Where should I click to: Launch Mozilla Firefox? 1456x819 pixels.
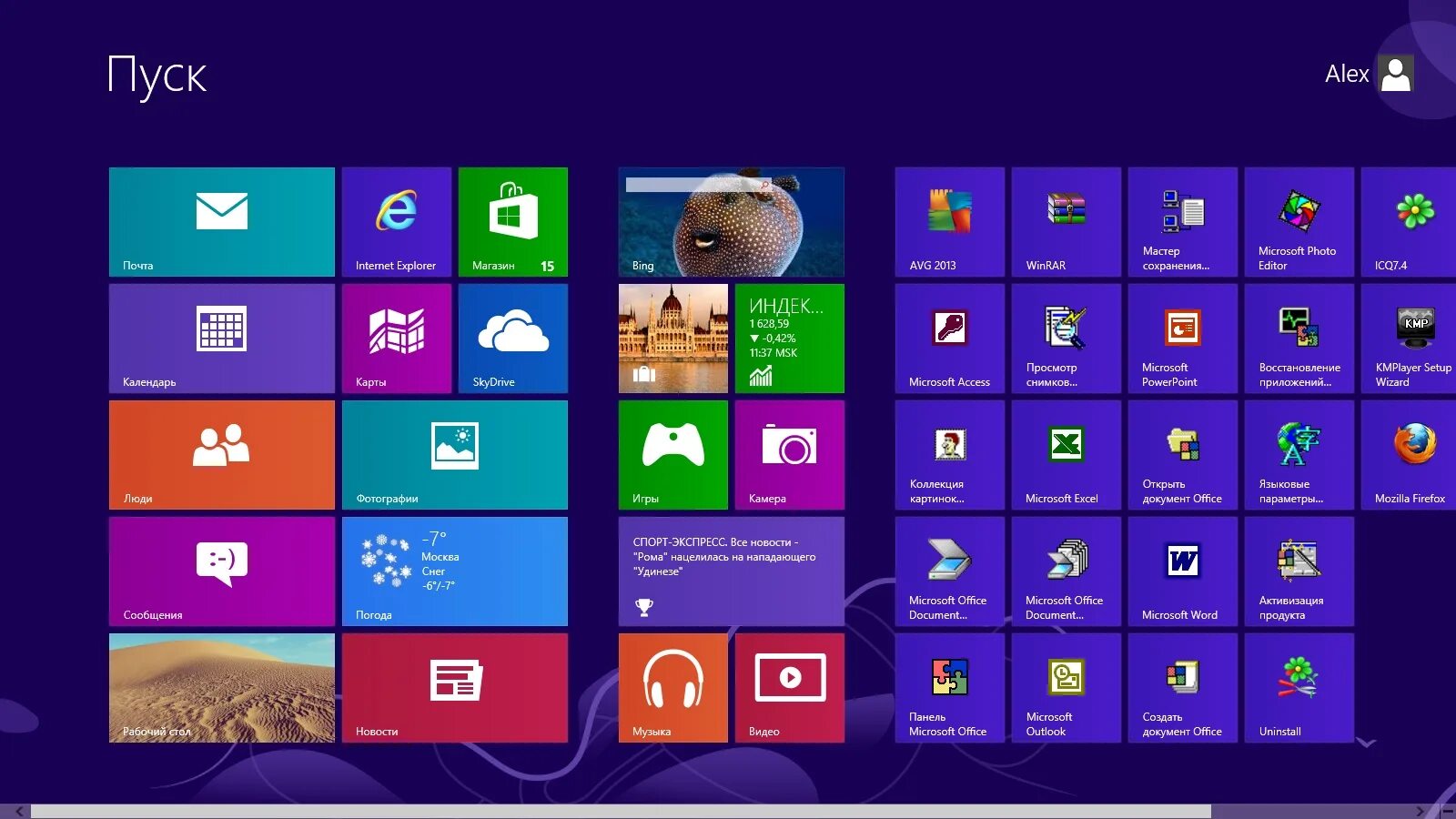tap(1409, 455)
